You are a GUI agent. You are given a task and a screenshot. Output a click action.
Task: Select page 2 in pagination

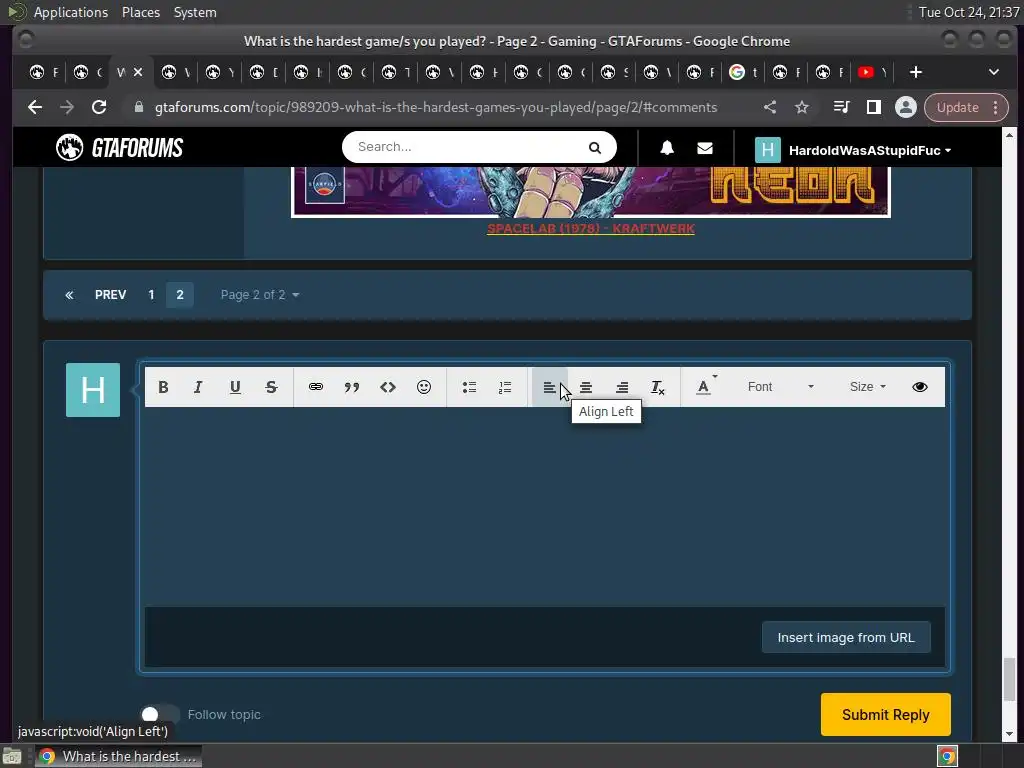(x=180, y=295)
